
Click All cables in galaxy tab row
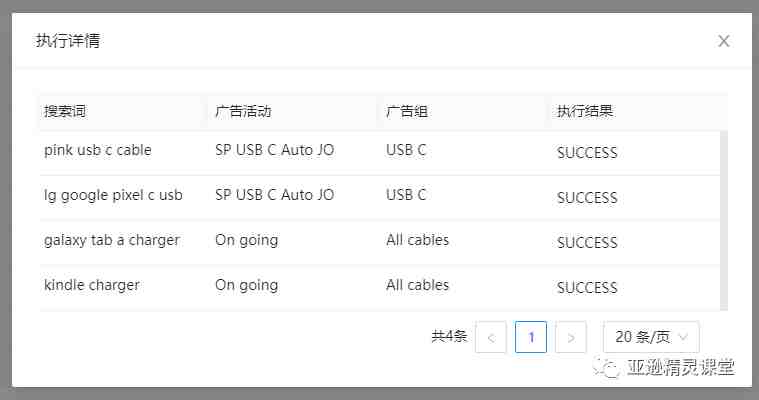(x=417, y=240)
